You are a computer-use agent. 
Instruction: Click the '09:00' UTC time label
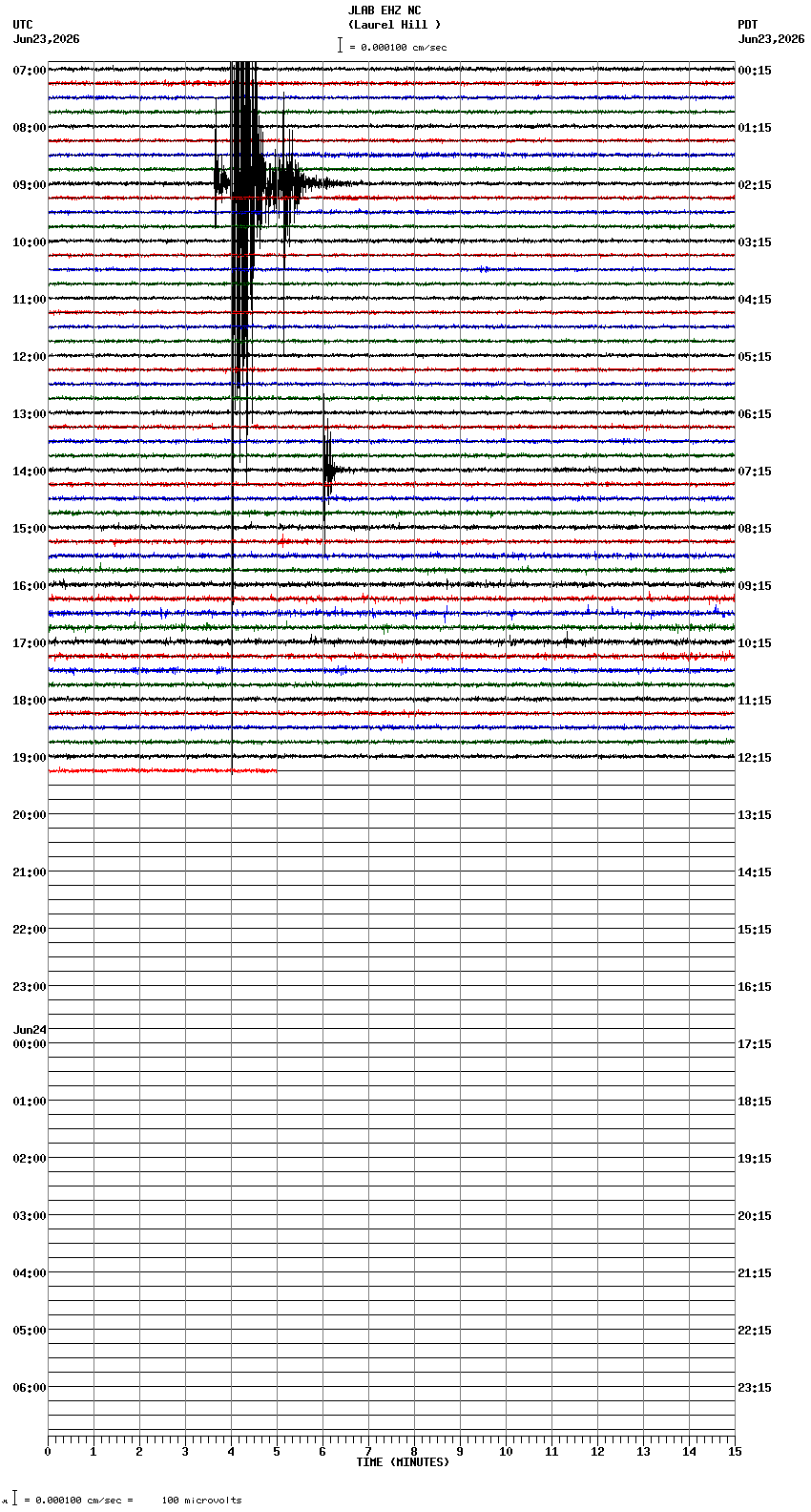click(x=30, y=185)
